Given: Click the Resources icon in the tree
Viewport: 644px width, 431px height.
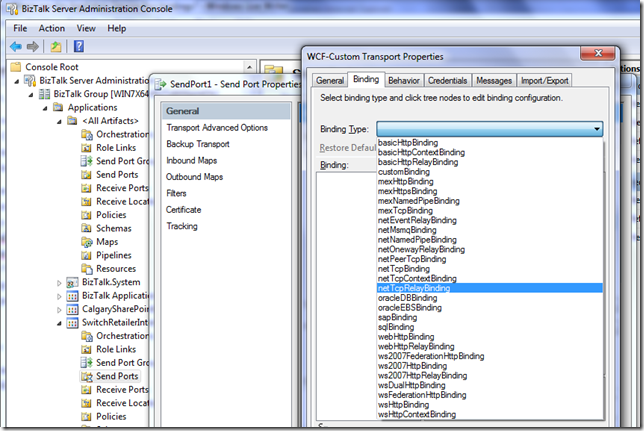Looking at the screenshot, I should pyautogui.click(x=86, y=269).
